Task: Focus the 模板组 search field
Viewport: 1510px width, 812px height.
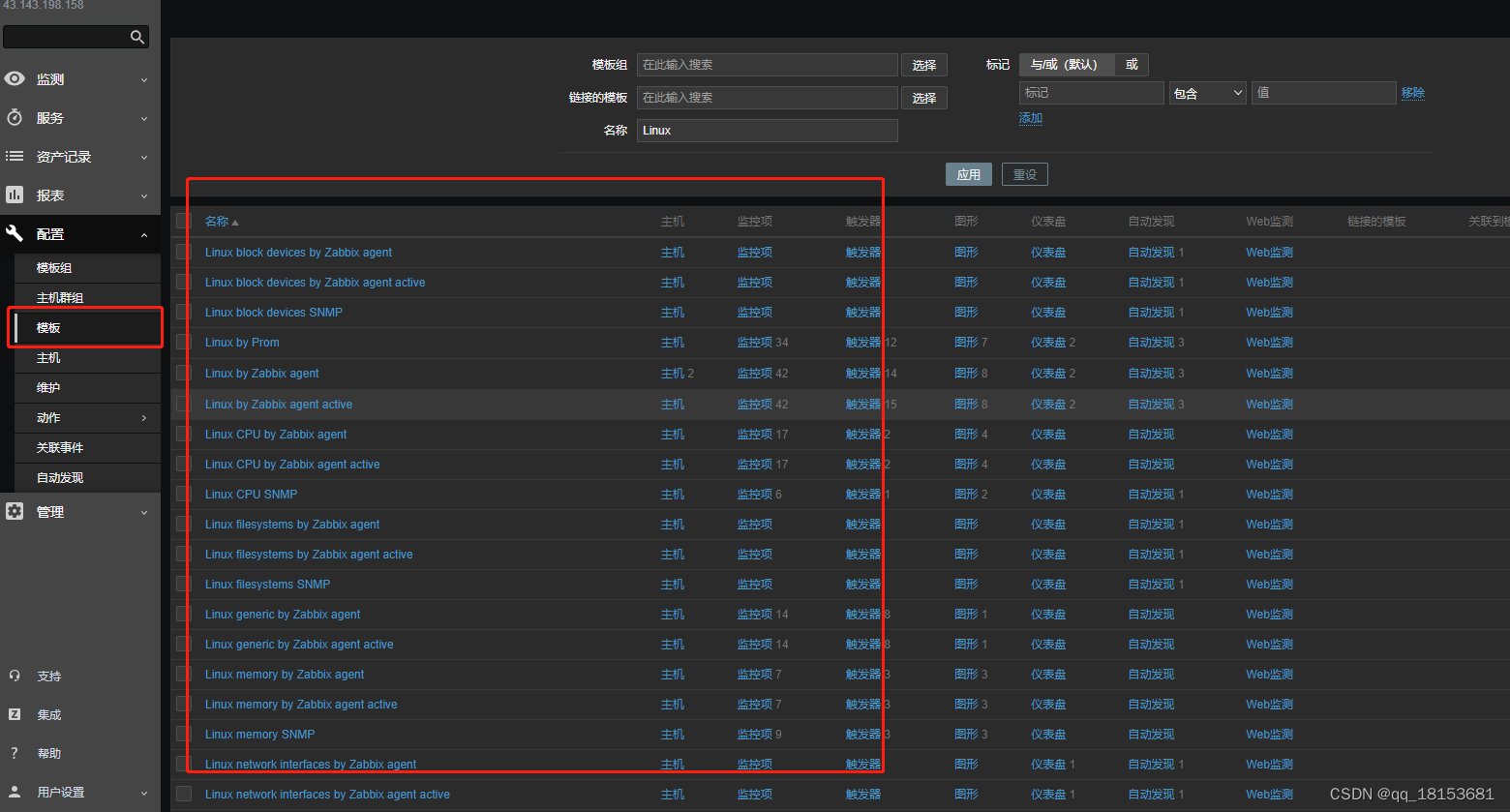Action: 768,65
